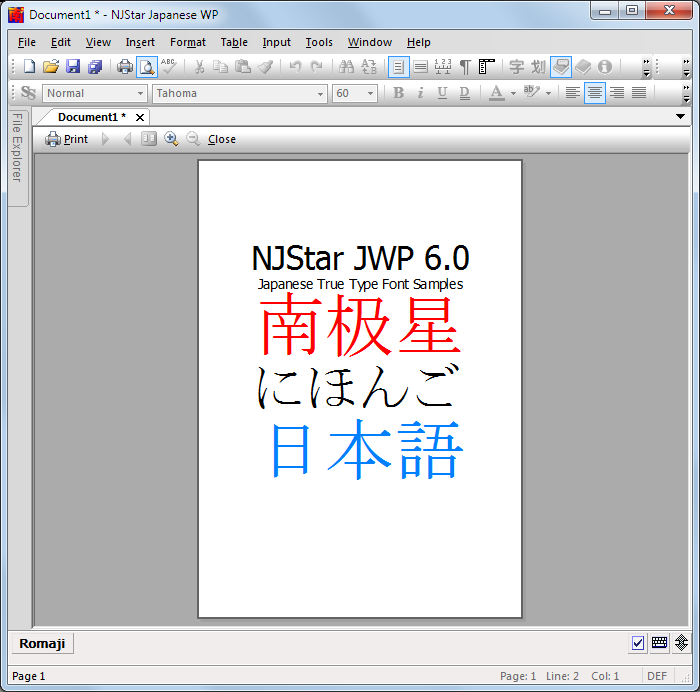700x692 pixels.
Task: Expand font color dropdown arrow
Action: [x=513, y=93]
